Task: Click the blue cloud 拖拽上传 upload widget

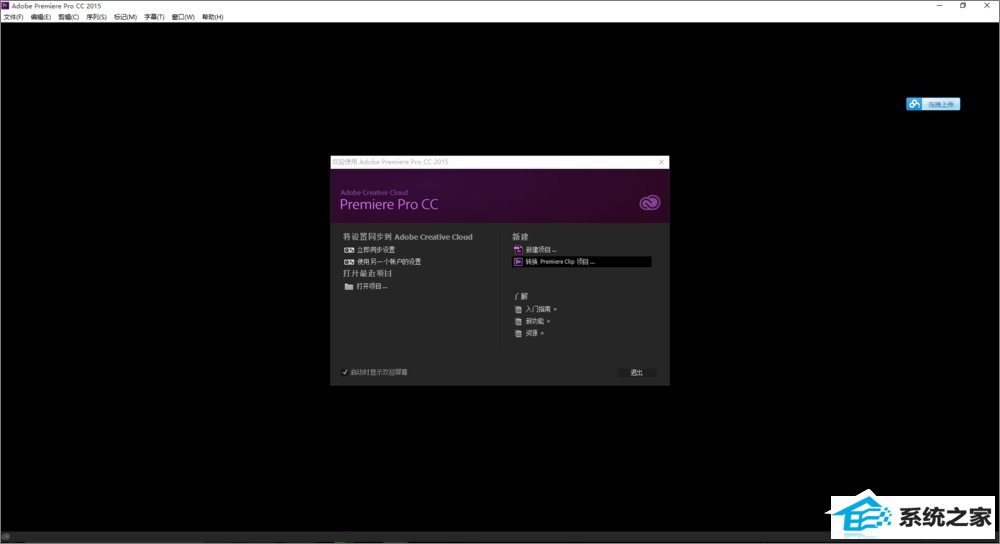Action: point(933,104)
